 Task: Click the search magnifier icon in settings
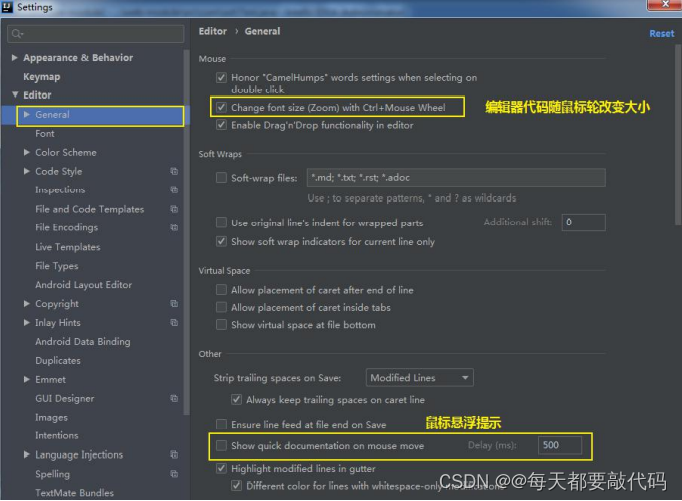pos(17,34)
